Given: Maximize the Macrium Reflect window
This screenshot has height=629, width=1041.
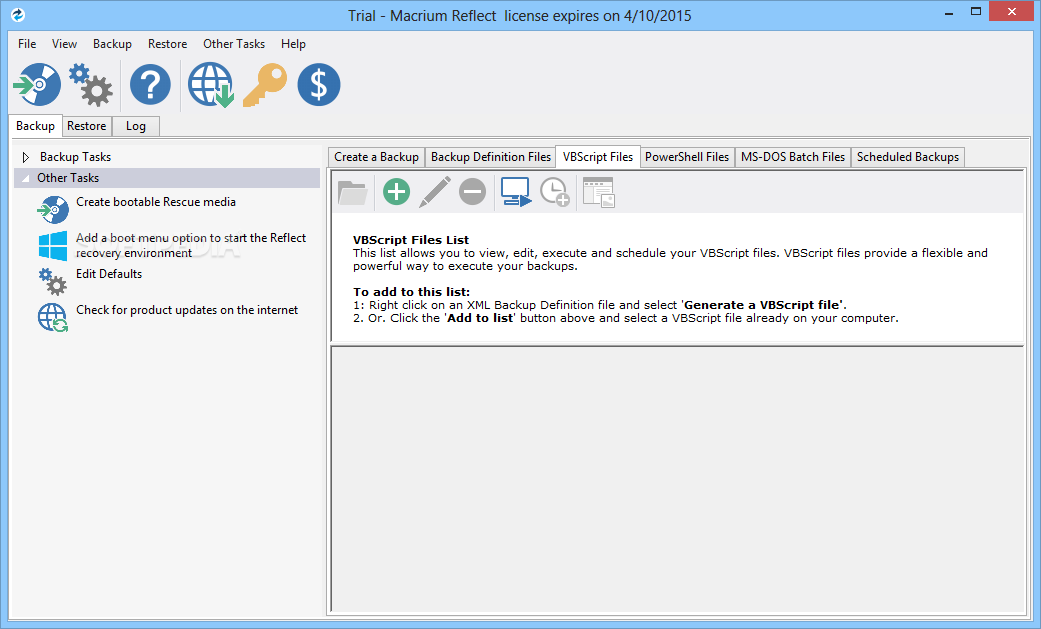Looking at the screenshot, I should click(976, 12).
